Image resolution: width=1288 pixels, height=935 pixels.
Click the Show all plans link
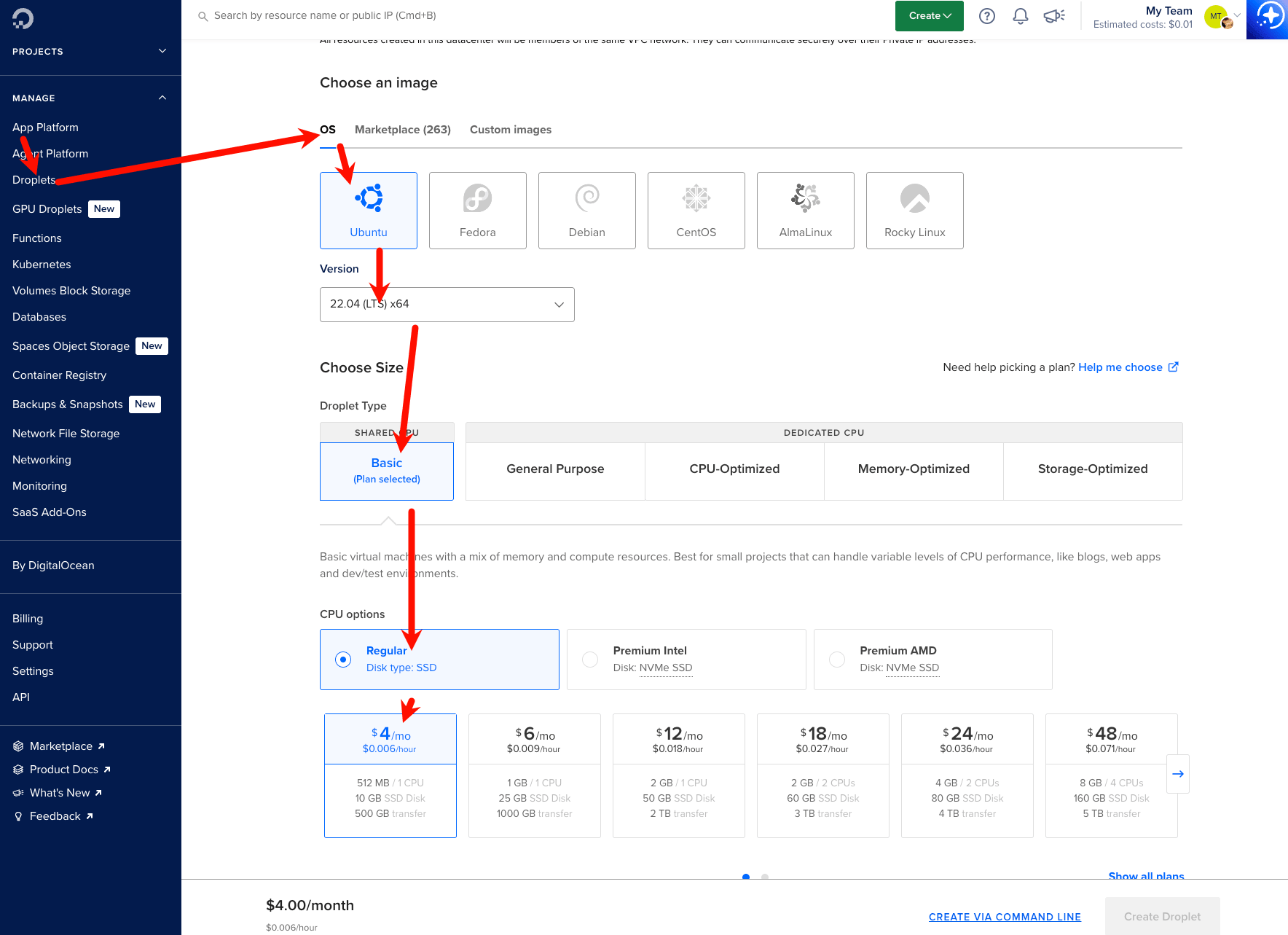tap(1146, 875)
